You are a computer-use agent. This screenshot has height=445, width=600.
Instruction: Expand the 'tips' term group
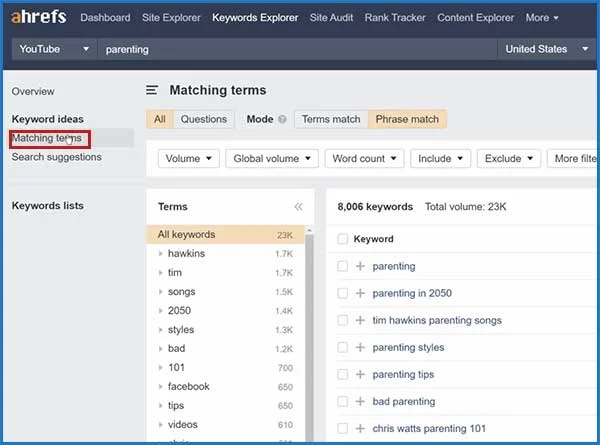[x=160, y=405]
